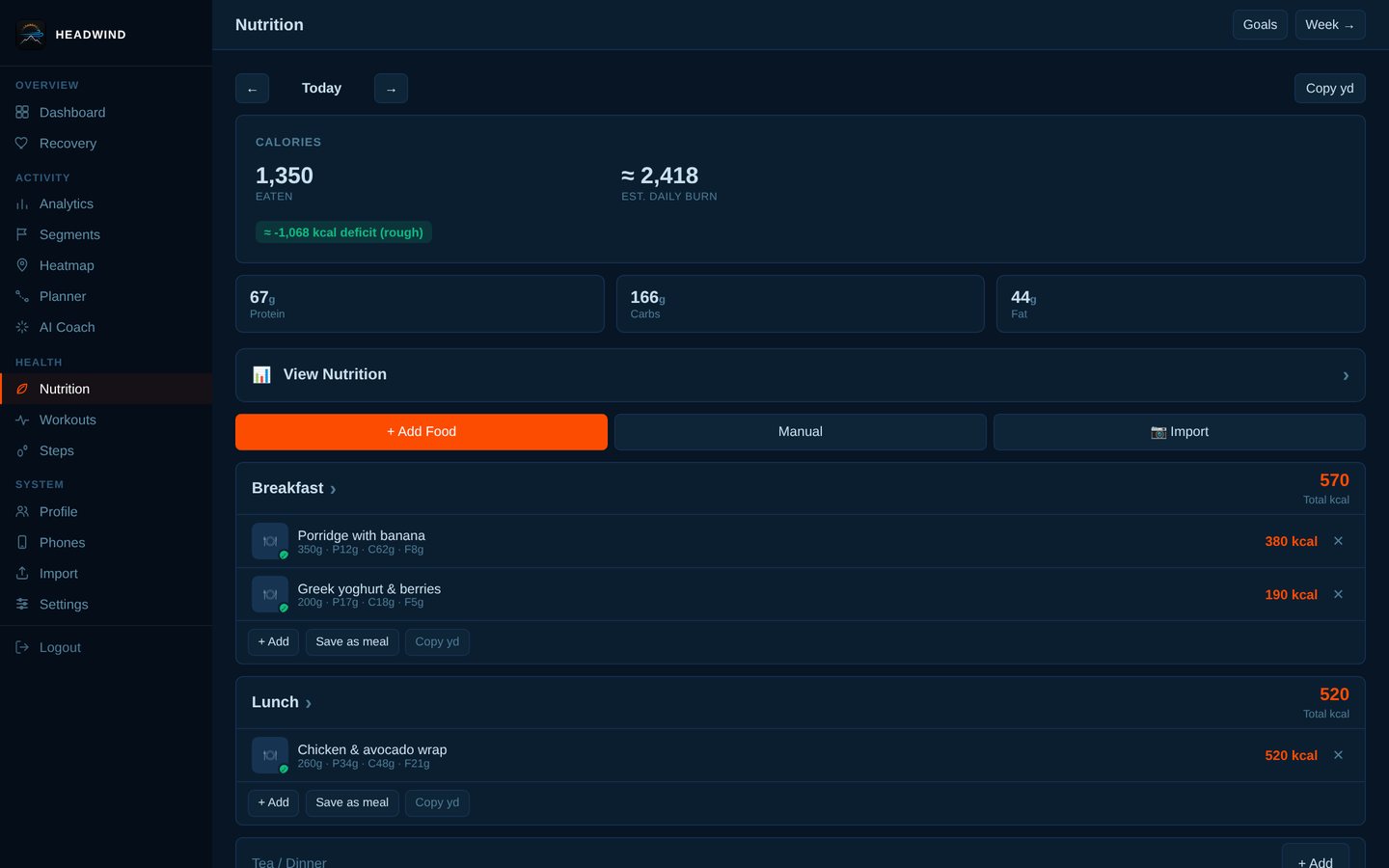Viewport: 1389px width, 868px height.
Task: Add an item to Breakfast
Action: 273,642
